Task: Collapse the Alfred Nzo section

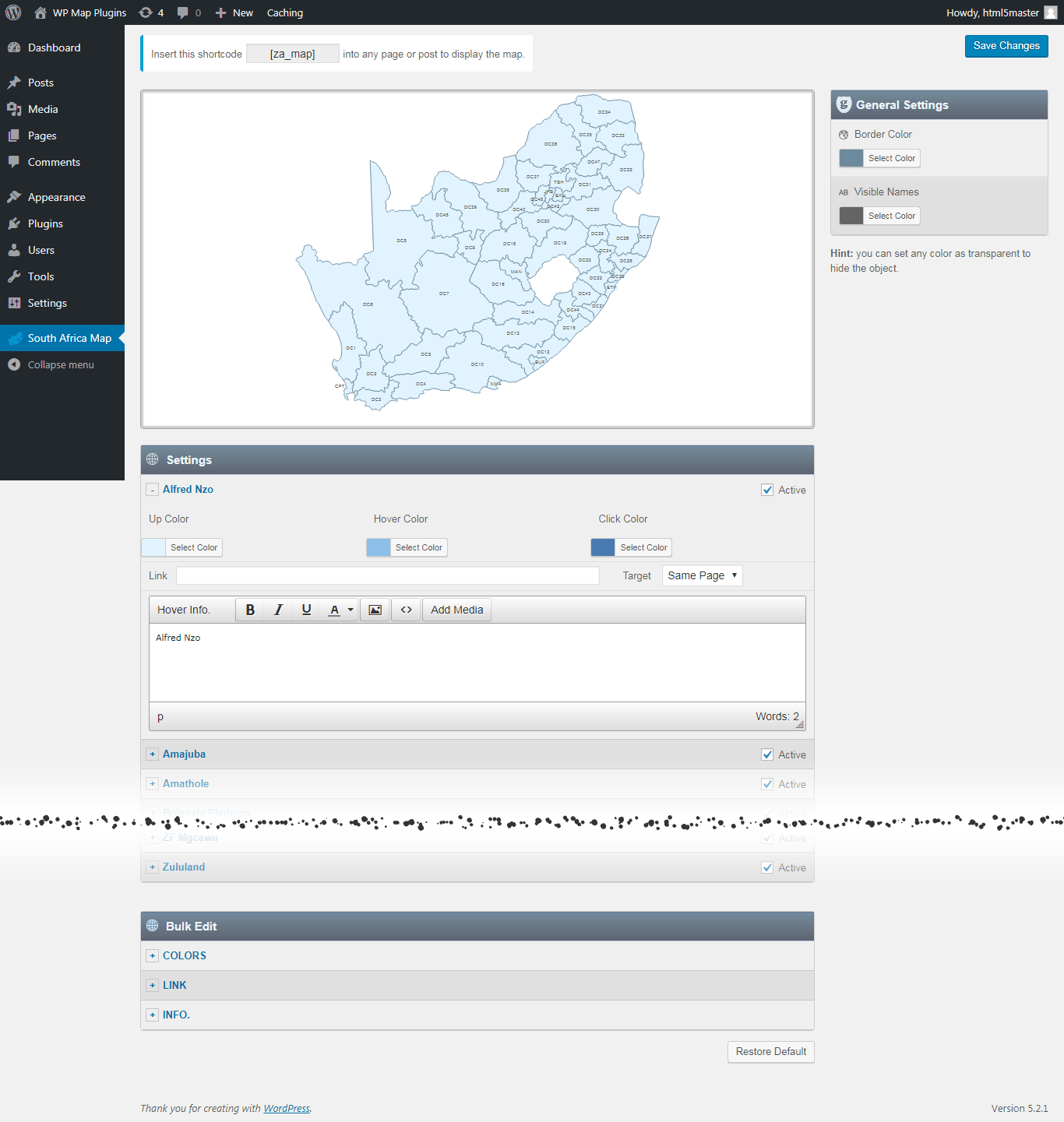Action: 153,490
